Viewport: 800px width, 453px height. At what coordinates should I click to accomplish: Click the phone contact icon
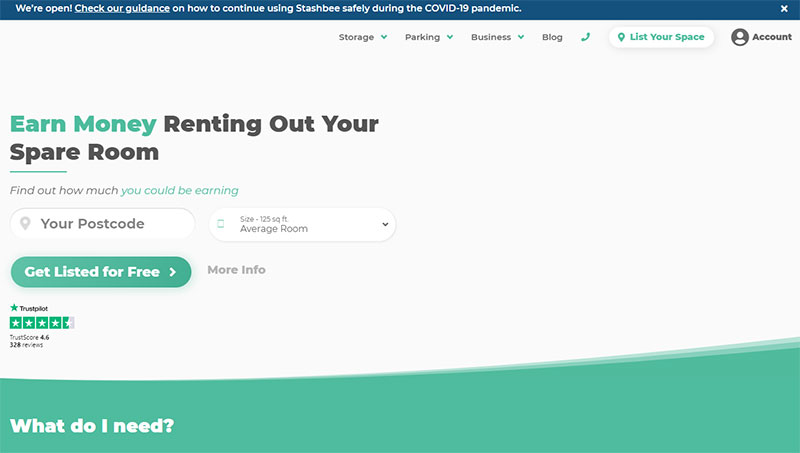(x=586, y=37)
